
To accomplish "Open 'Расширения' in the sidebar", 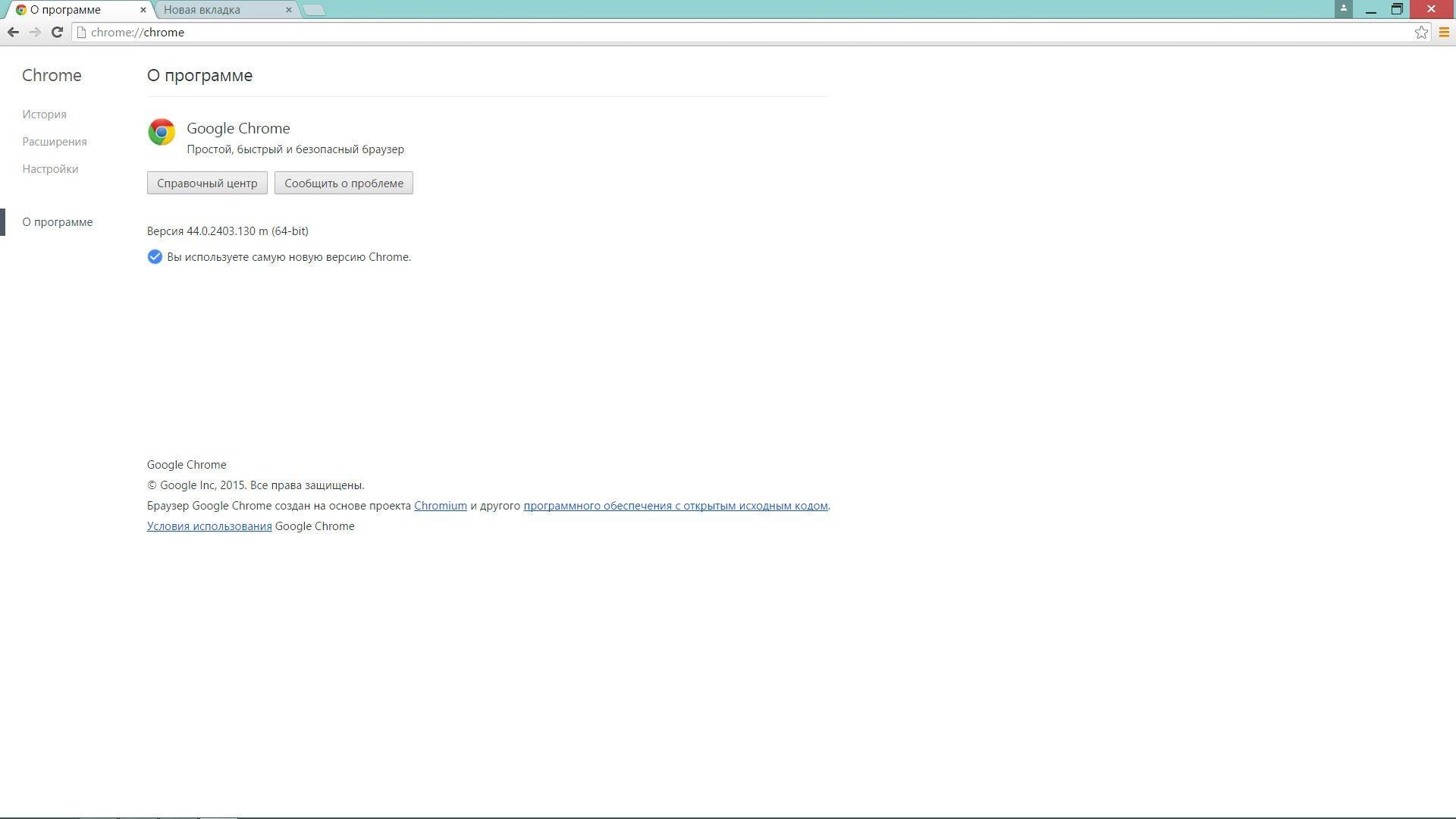I will (x=55, y=142).
